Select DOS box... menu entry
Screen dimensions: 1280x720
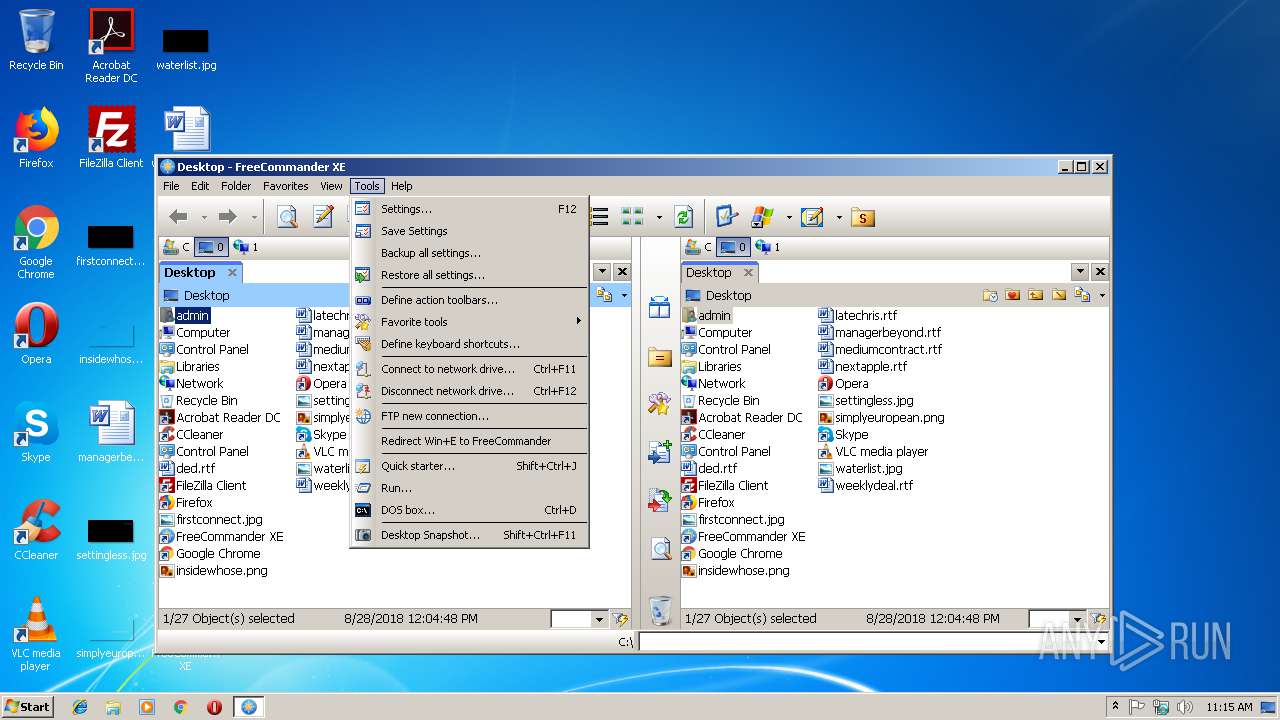point(469,510)
